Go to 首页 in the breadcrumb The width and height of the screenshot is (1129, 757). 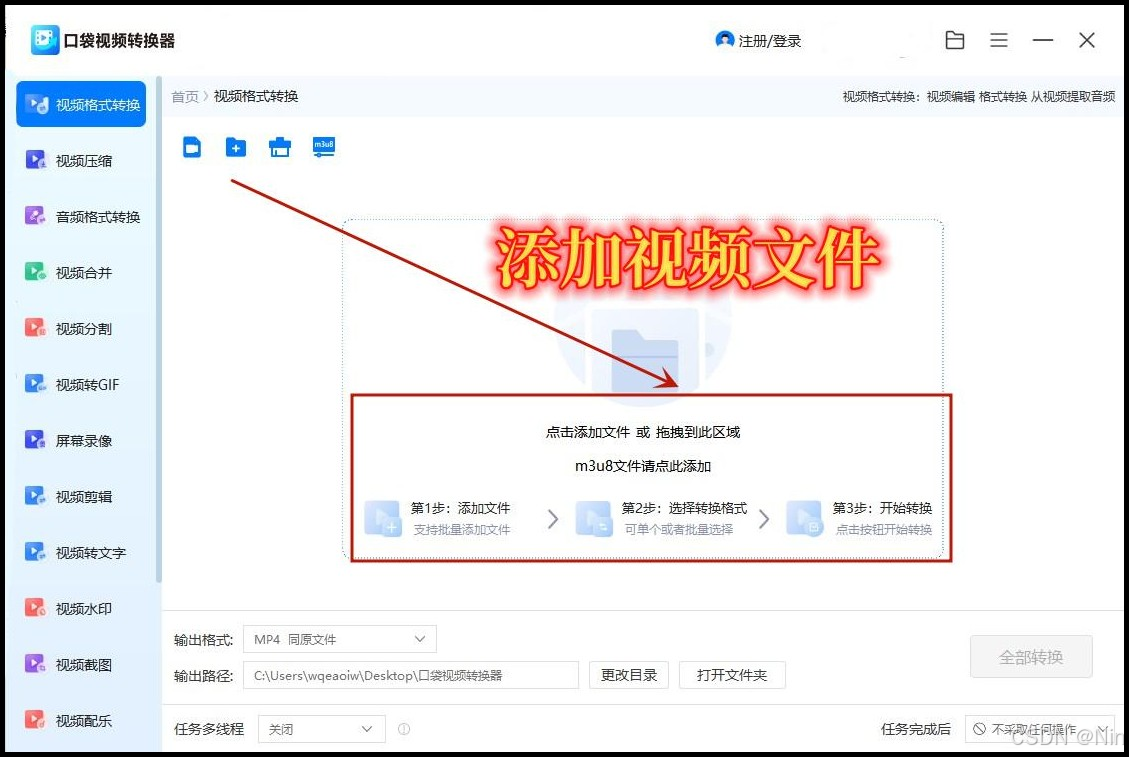pyautogui.click(x=184, y=97)
